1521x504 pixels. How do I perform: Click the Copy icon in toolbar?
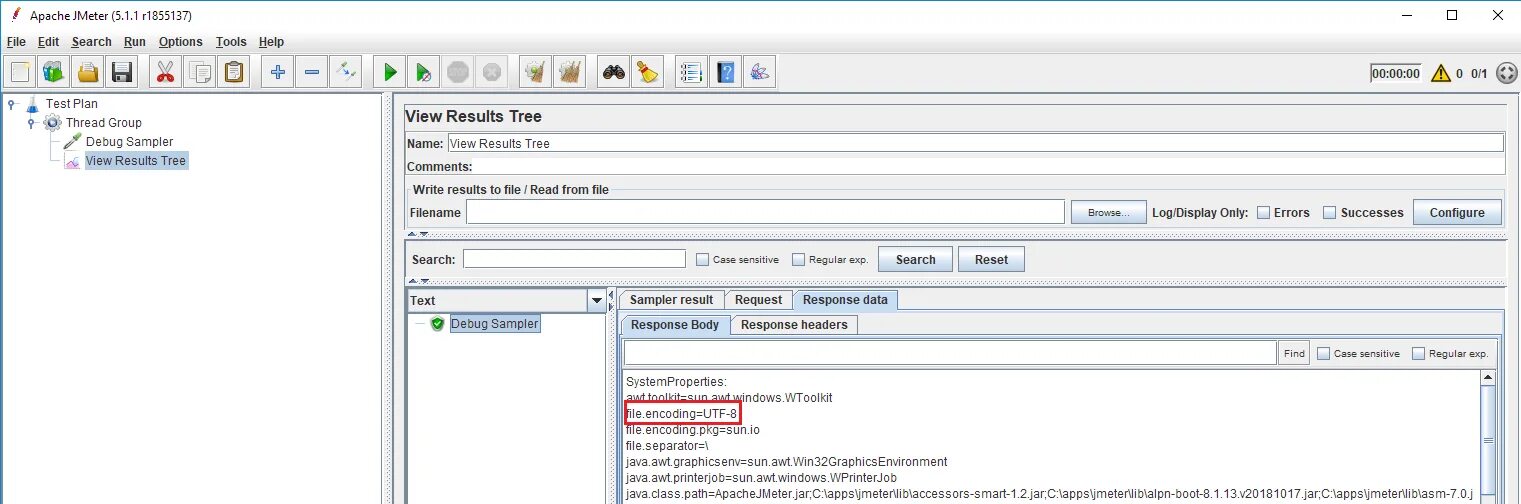click(x=200, y=72)
